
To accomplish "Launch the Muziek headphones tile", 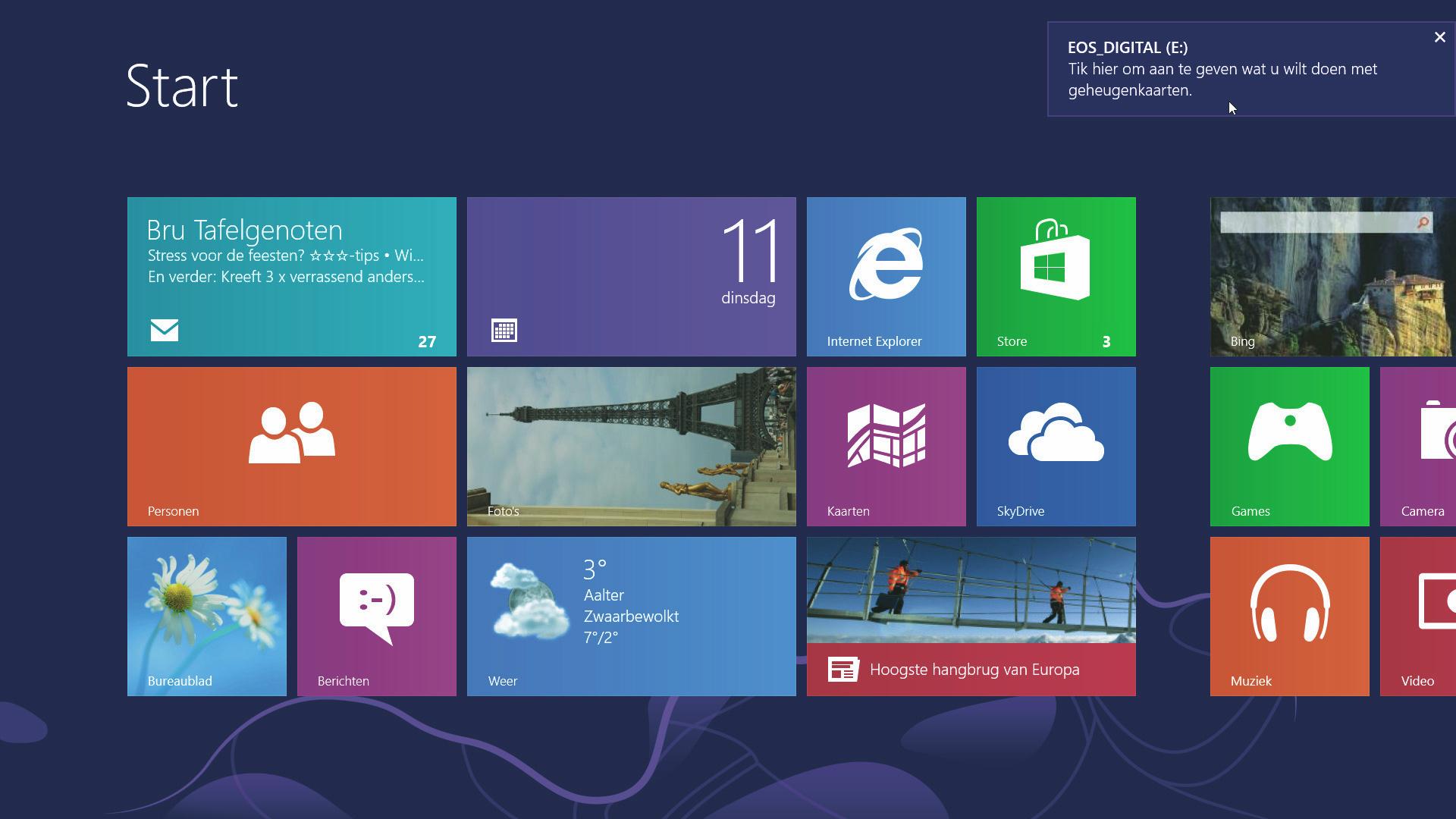I will (1290, 617).
